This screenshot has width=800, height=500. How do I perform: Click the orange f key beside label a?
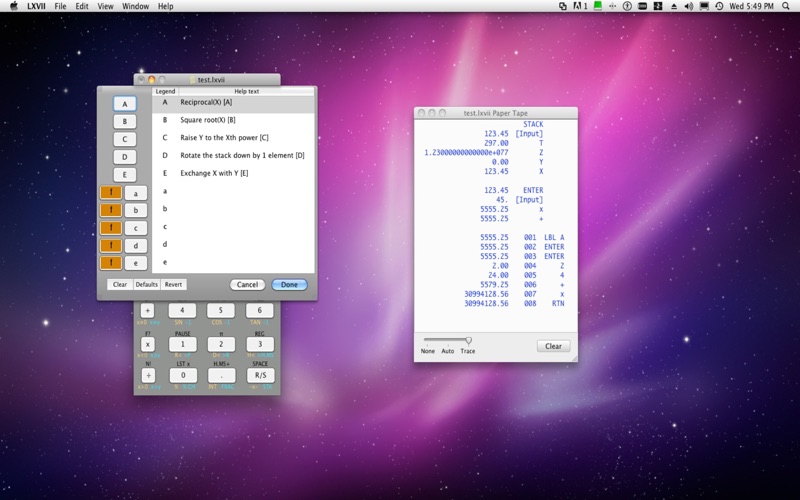(109, 193)
